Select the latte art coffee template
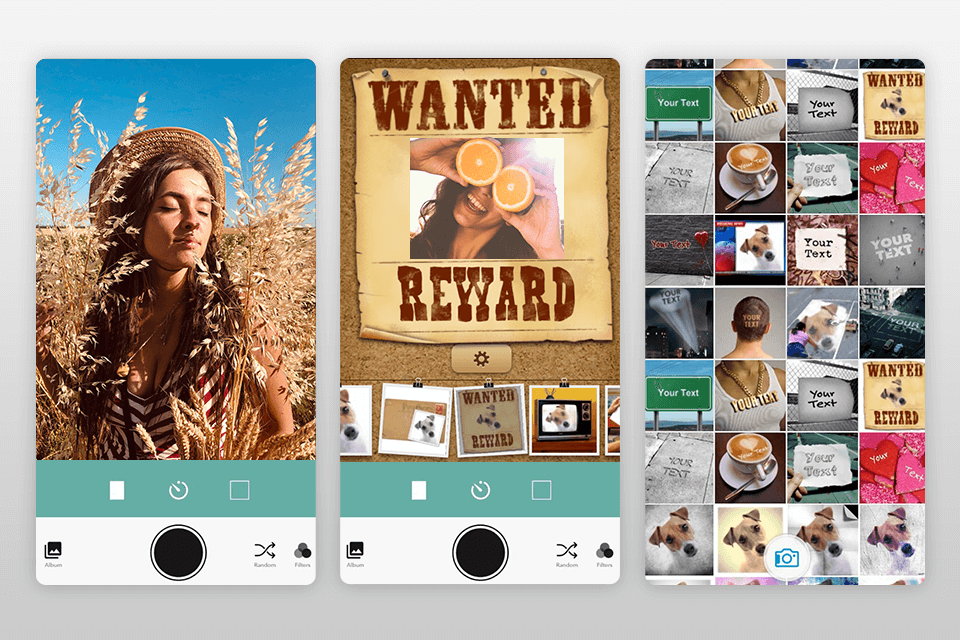The width and height of the screenshot is (960, 640). pos(749,176)
